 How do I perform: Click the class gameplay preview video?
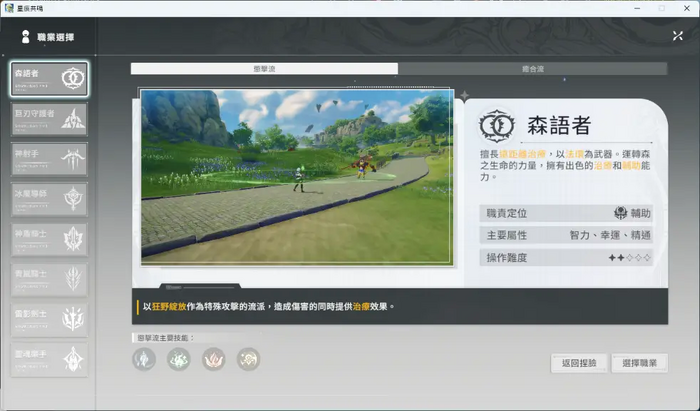point(298,177)
